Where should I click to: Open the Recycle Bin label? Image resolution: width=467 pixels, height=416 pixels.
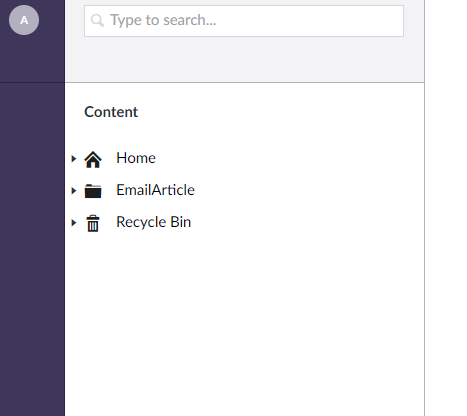(154, 222)
